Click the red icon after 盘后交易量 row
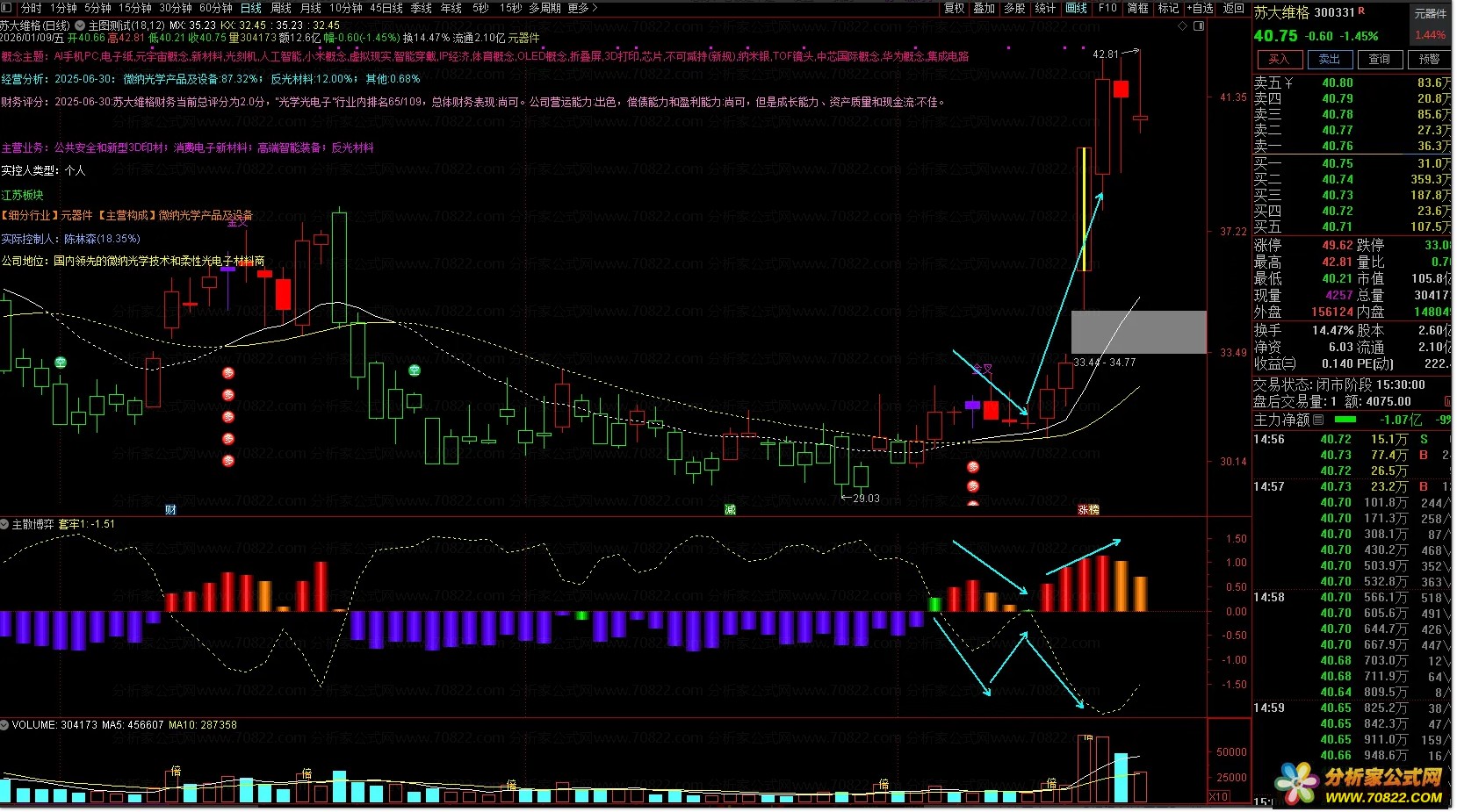Screen dimensions: 1457x812 click(1447, 401)
